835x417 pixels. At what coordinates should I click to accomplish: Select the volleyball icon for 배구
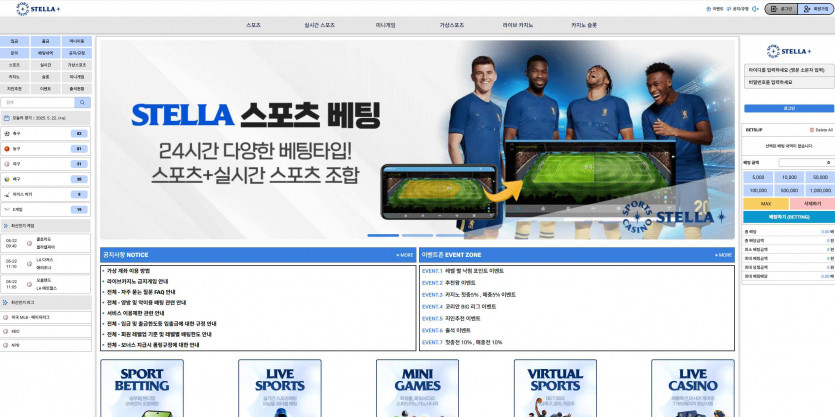pyautogui.click(x=7, y=179)
